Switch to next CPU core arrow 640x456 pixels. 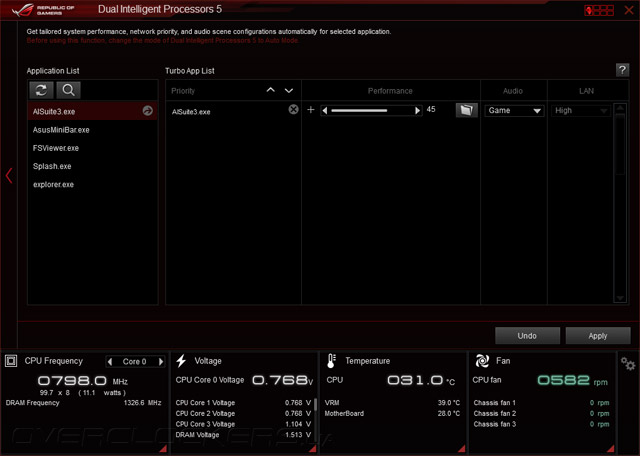pyautogui.click(x=161, y=361)
